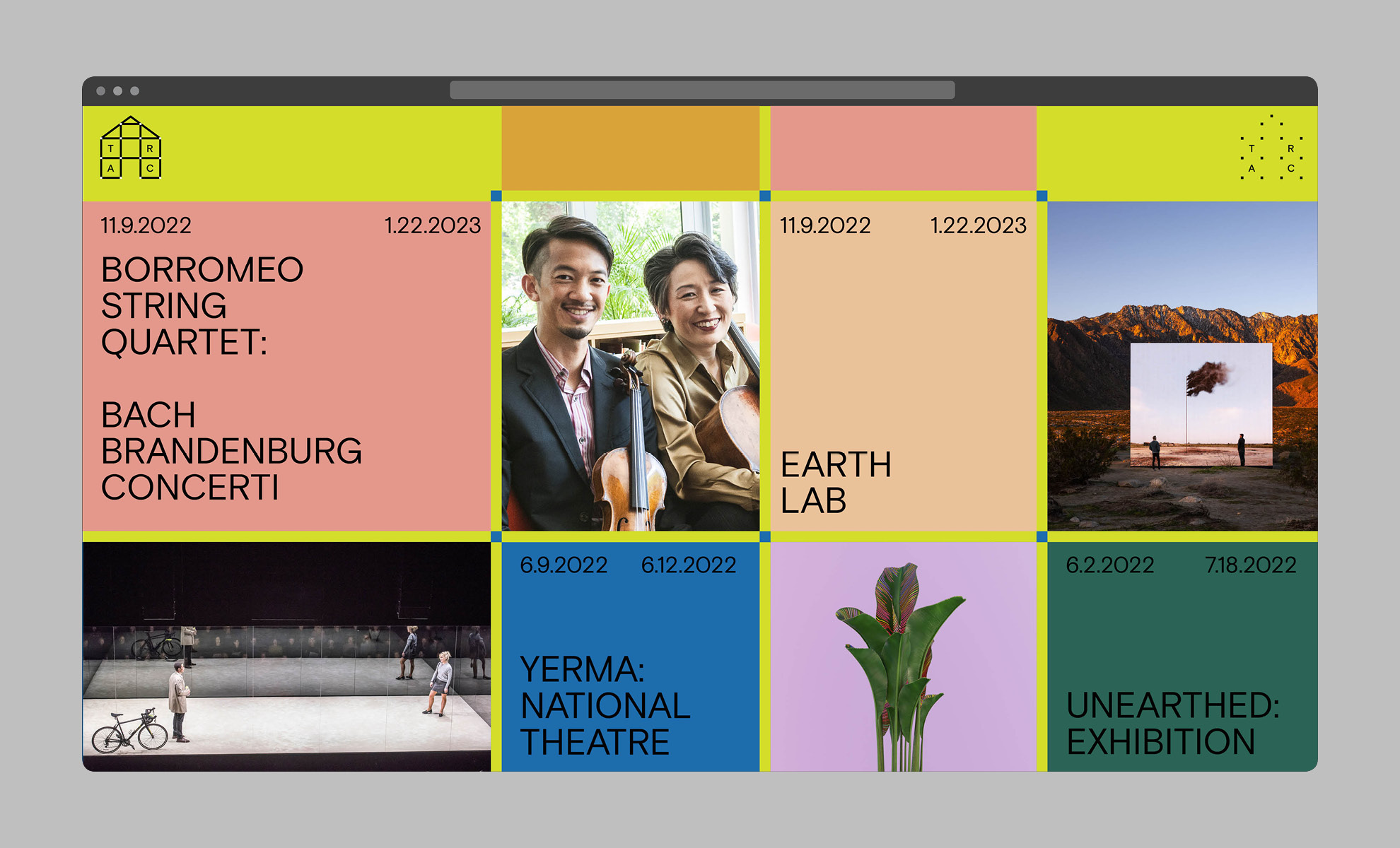Open Yerma: National Theatre event title
Viewport: 1400px width, 848px height.
click(605, 705)
